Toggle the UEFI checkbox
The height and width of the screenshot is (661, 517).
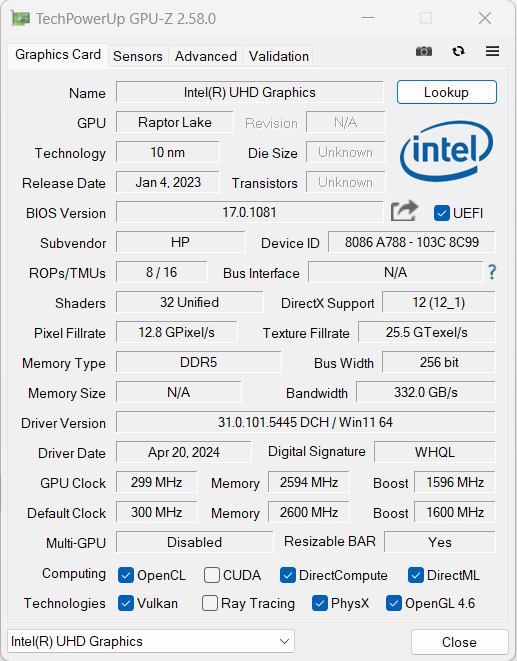coord(442,213)
